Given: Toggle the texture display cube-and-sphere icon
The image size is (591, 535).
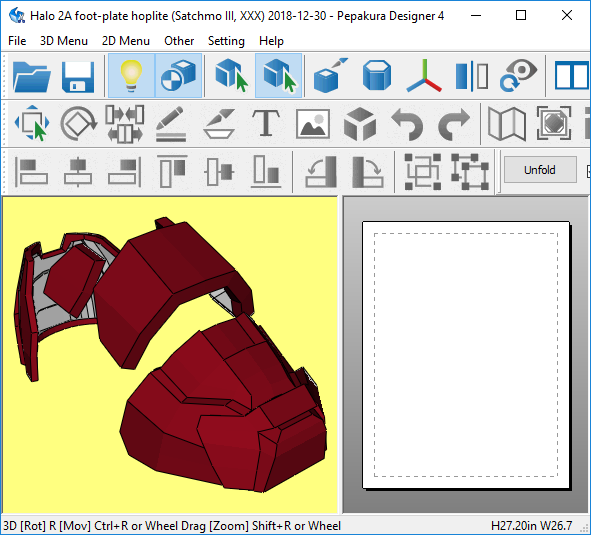Looking at the screenshot, I should (x=178, y=76).
